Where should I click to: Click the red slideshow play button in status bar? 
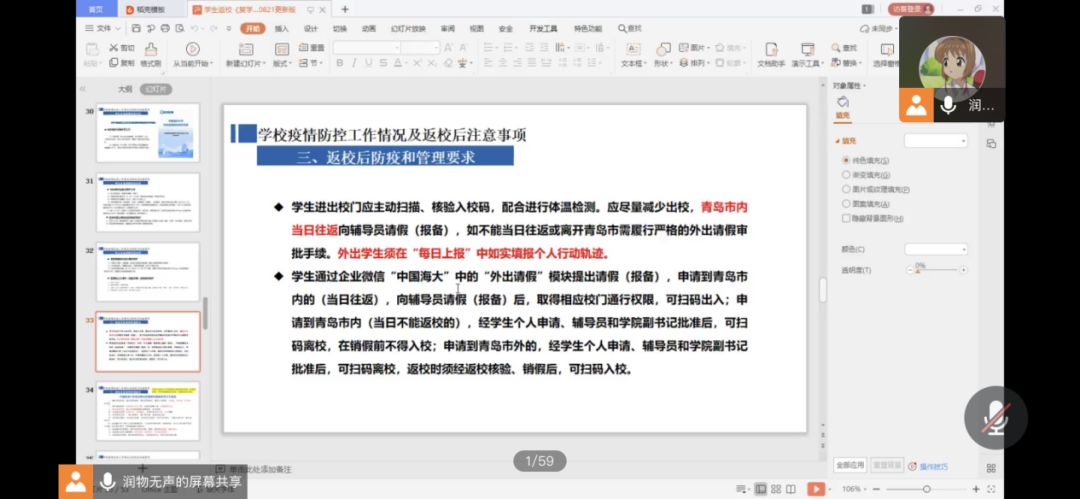point(816,489)
